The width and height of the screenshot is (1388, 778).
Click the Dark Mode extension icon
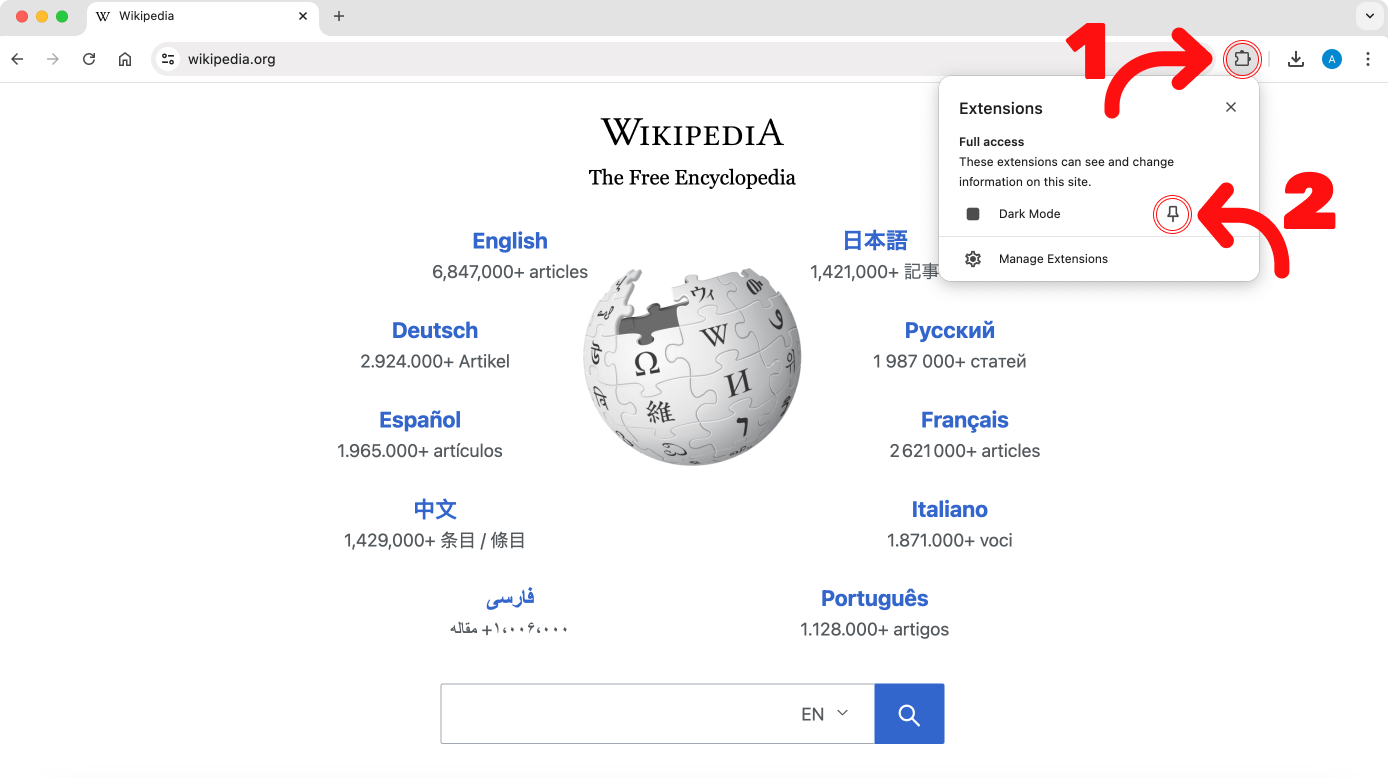[973, 214]
